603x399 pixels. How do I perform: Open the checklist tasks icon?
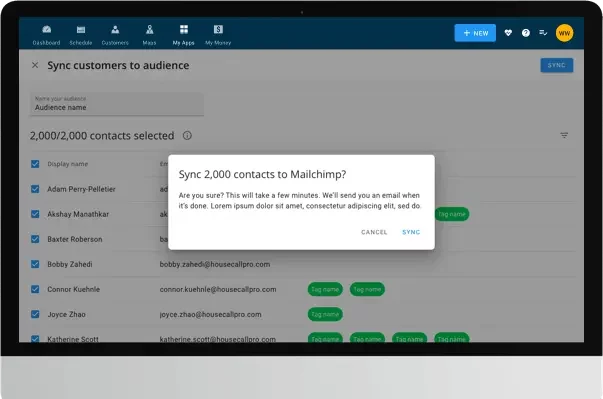point(543,33)
